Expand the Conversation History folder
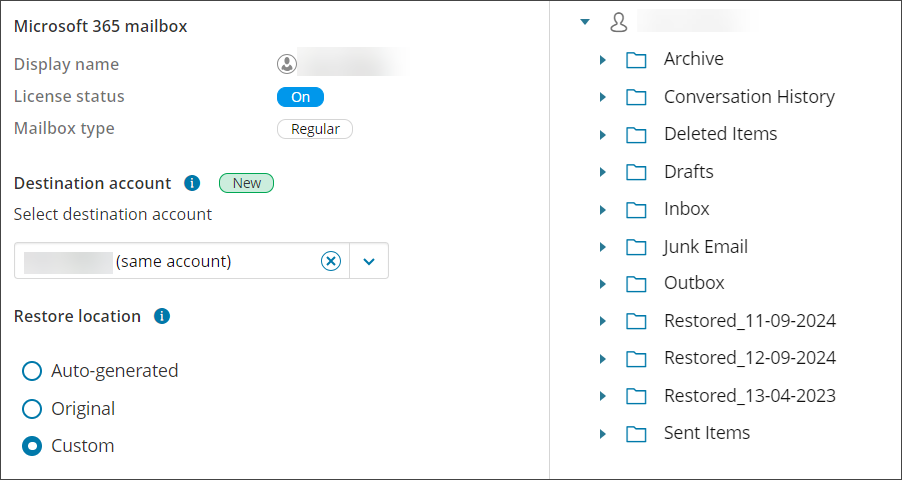Image resolution: width=902 pixels, height=480 pixels. pyautogui.click(x=603, y=97)
